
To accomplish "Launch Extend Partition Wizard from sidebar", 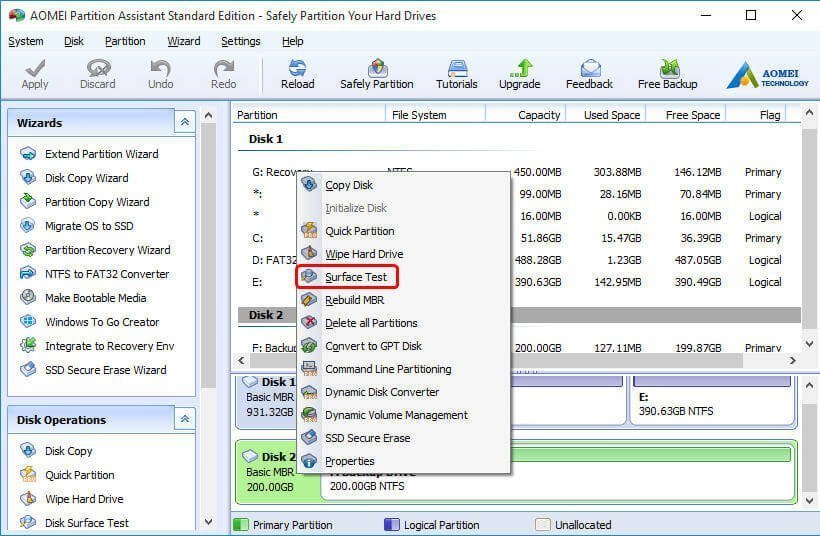I will point(101,154).
